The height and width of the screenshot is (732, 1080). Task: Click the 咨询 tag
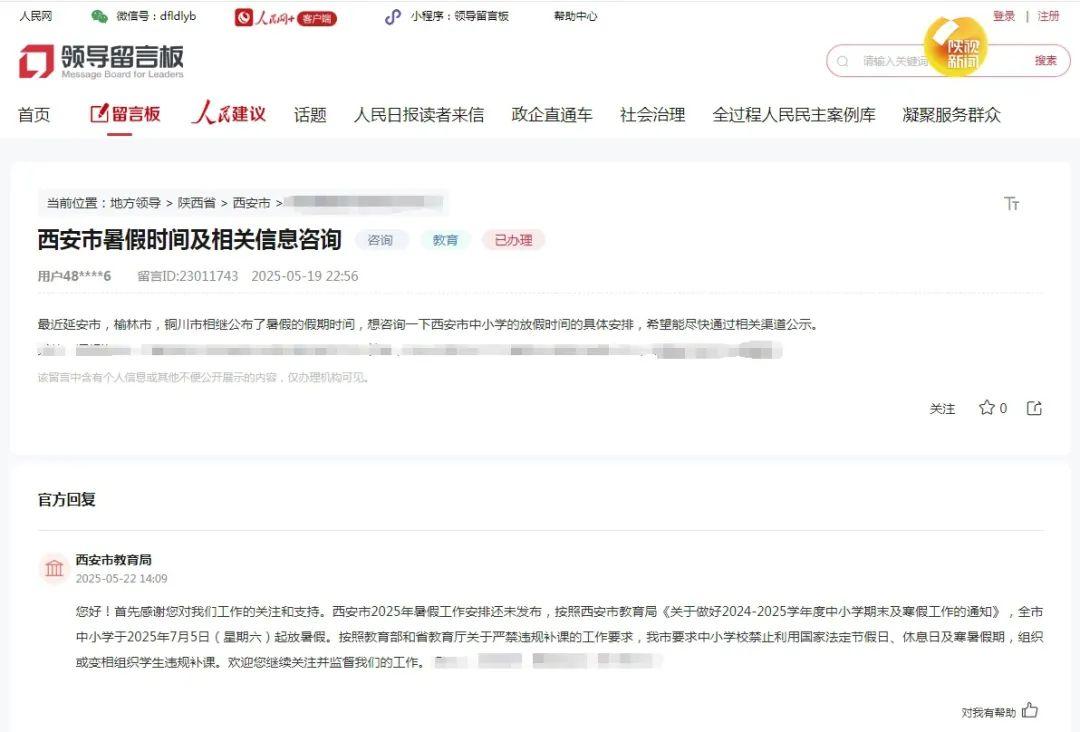(381, 240)
